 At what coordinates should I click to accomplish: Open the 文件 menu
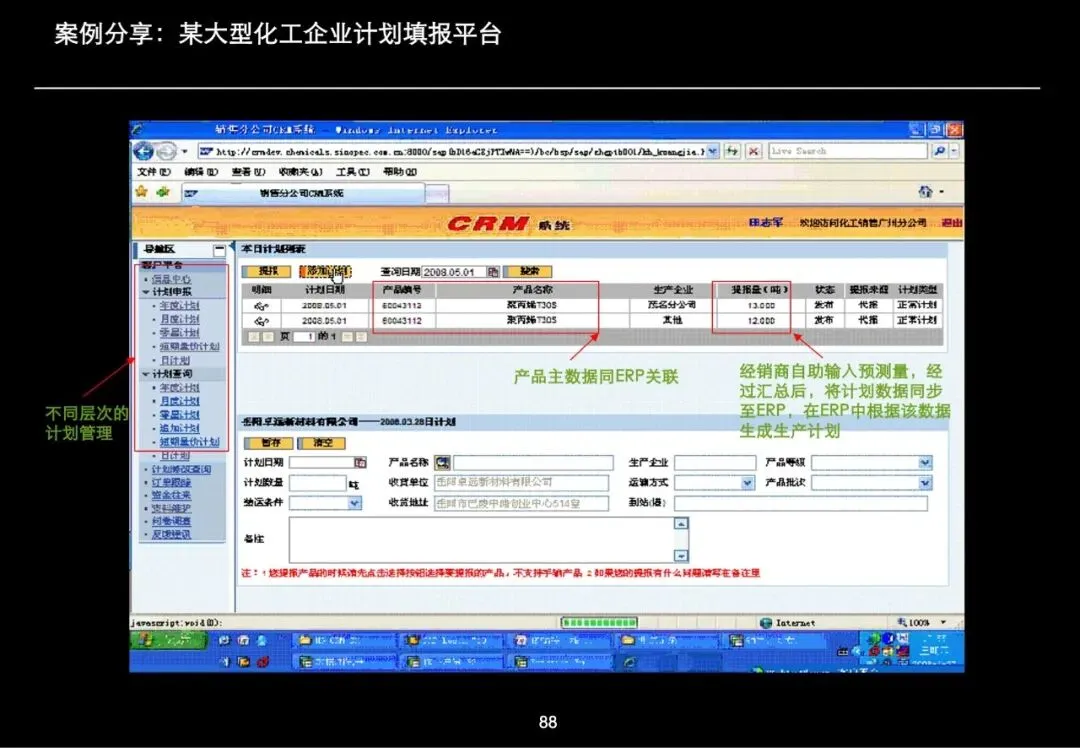click(154, 172)
